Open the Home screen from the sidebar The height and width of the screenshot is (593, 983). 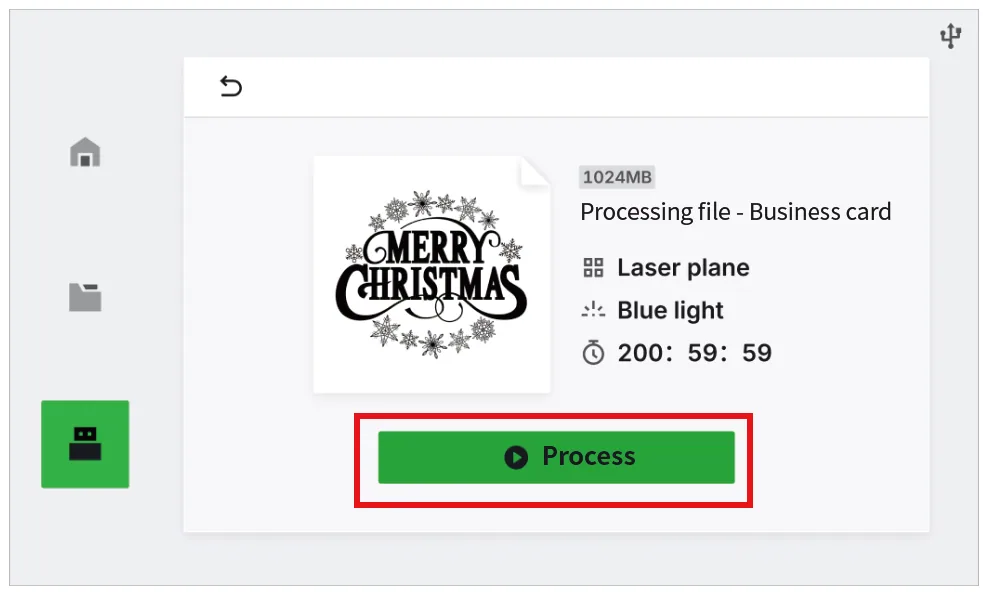pos(85,152)
